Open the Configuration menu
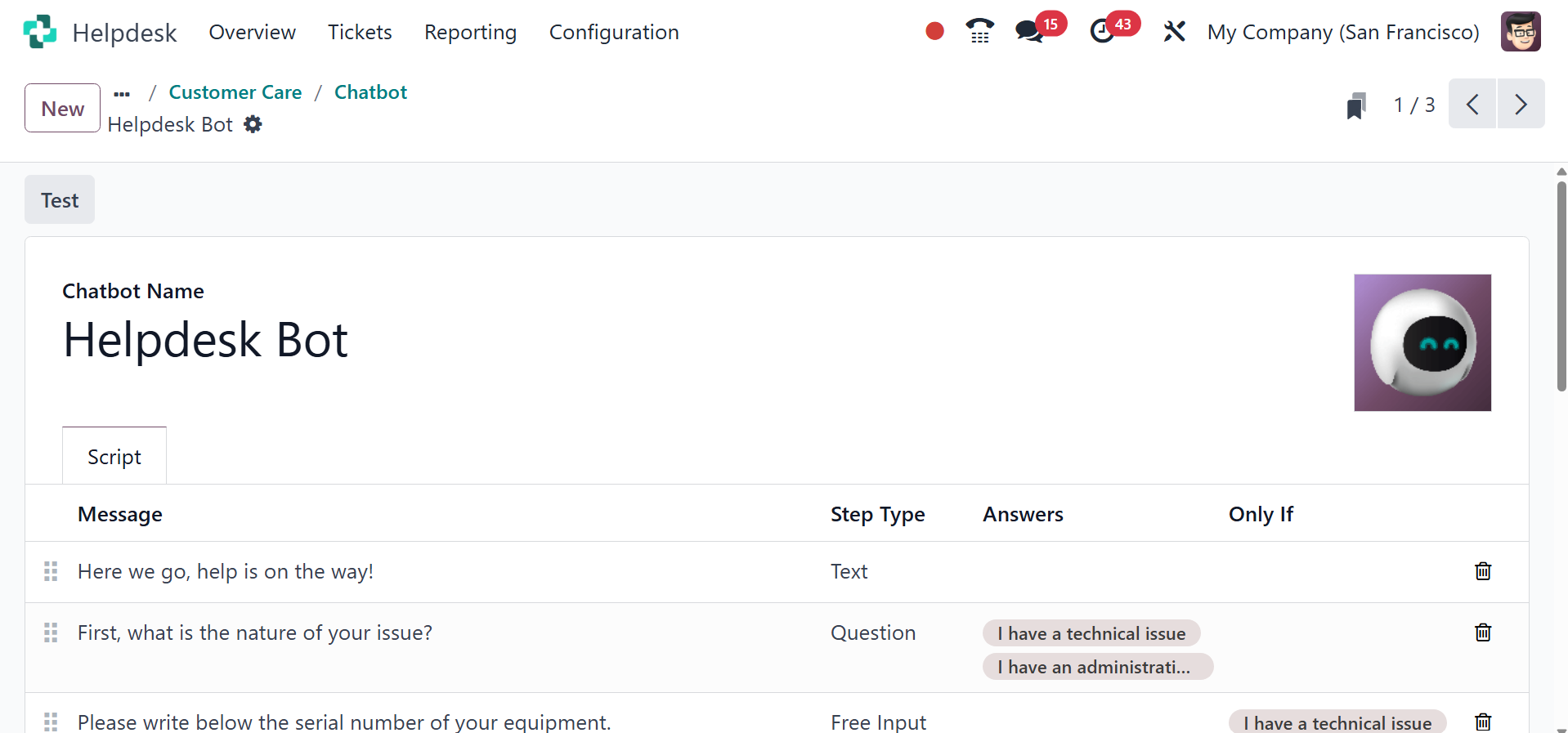 (x=613, y=32)
